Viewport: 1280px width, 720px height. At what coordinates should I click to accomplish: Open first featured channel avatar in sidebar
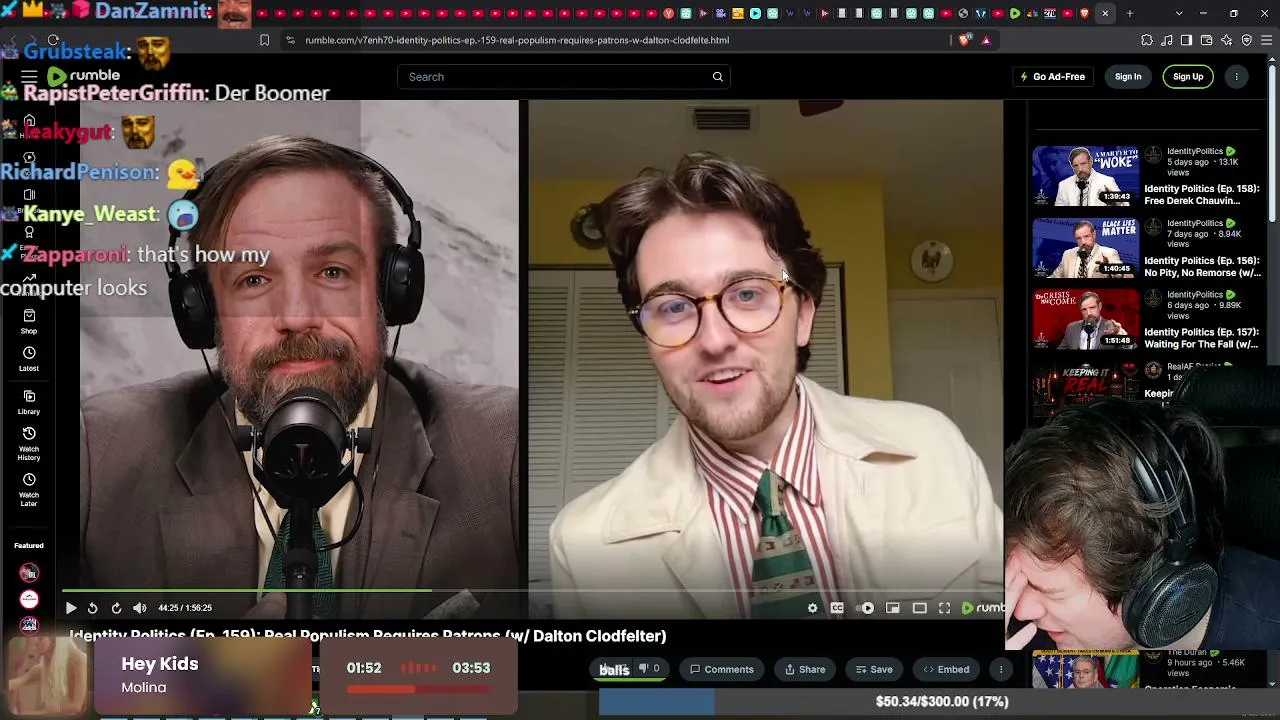(x=29, y=573)
